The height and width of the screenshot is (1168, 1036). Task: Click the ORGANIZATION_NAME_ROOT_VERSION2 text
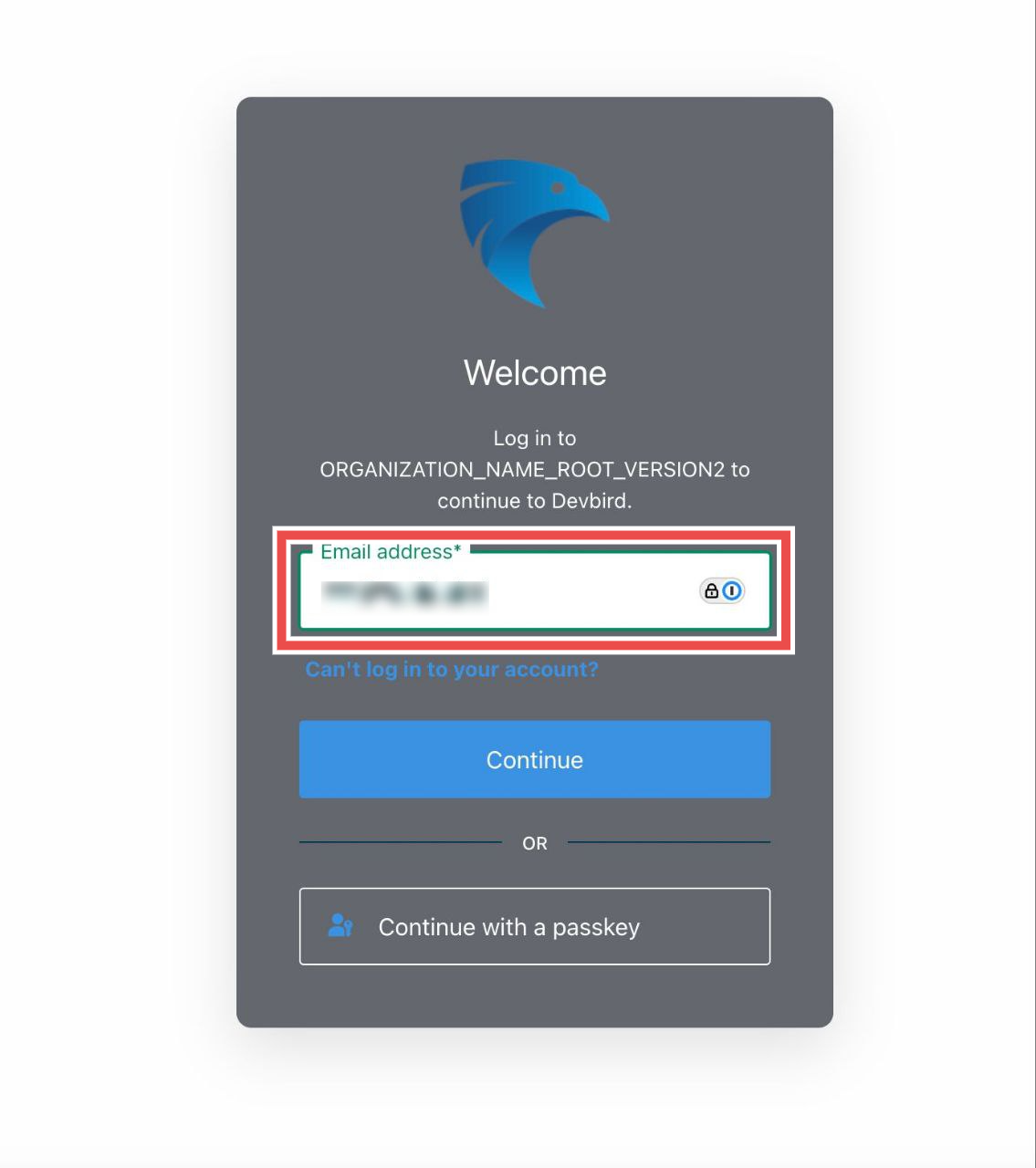(522, 470)
